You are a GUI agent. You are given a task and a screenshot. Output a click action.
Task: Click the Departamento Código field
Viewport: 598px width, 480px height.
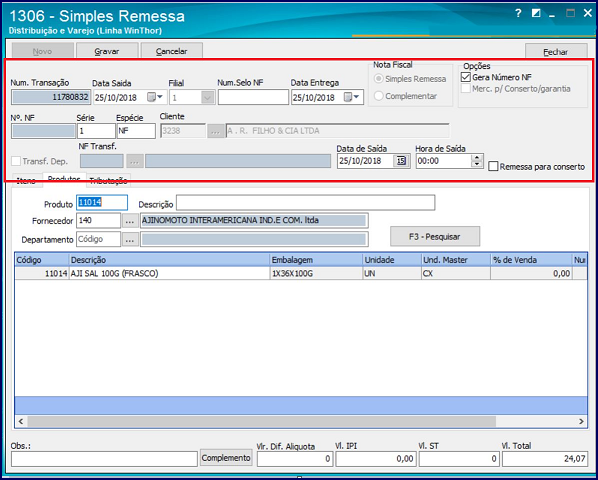98,239
